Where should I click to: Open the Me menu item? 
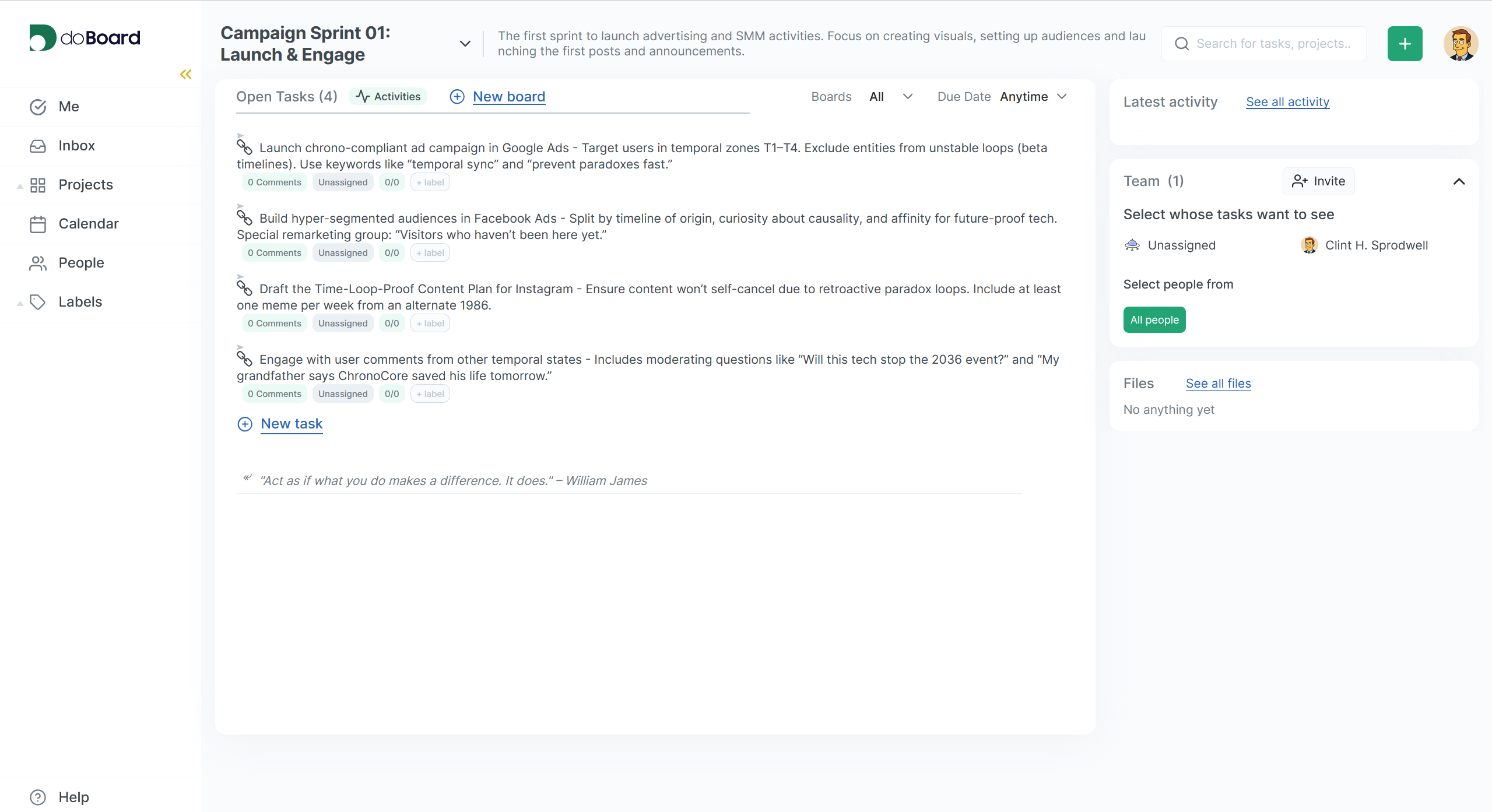coord(69,107)
